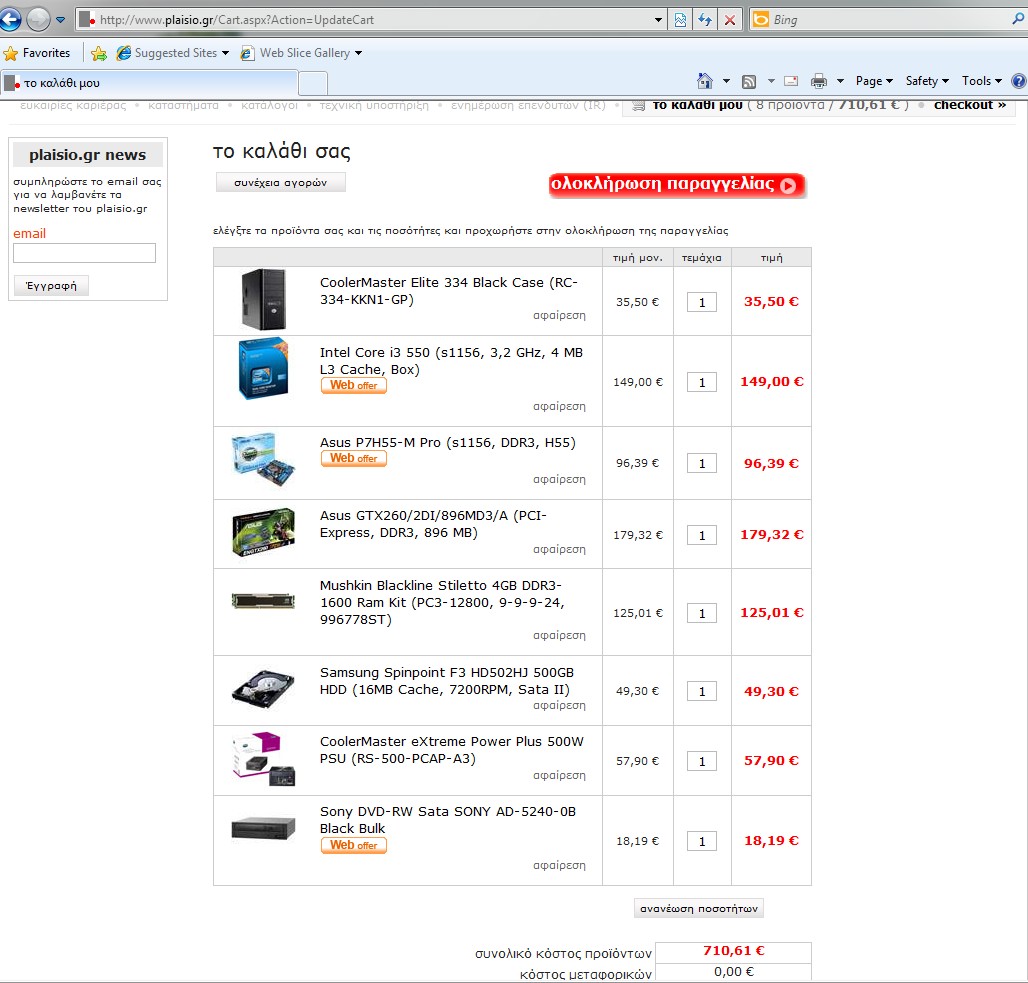Click the RSS Feeds icon
Screen dimensions: 1028x983
click(x=749, y=81)
